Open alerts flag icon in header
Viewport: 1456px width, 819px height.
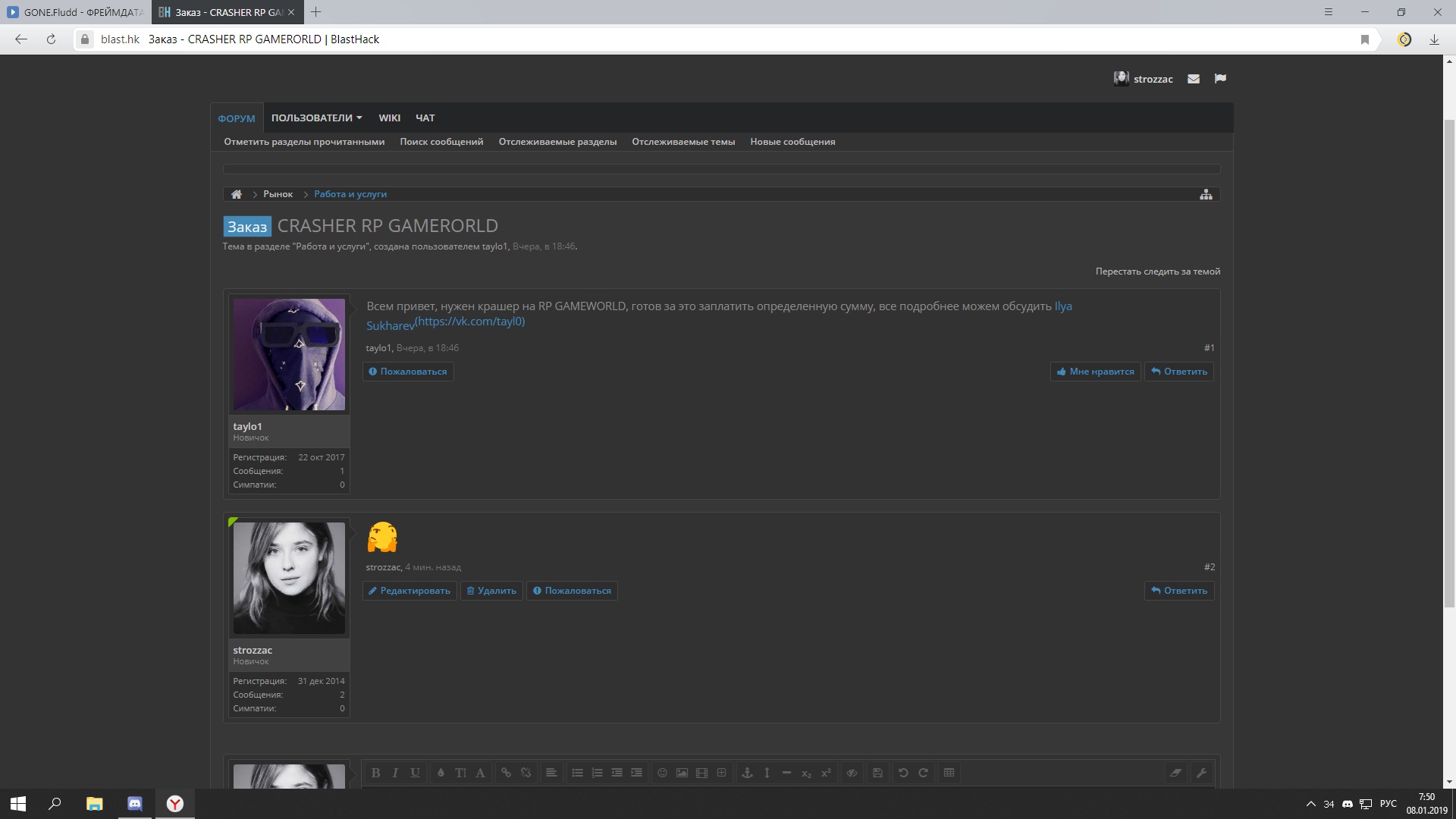coord(1220,79)
